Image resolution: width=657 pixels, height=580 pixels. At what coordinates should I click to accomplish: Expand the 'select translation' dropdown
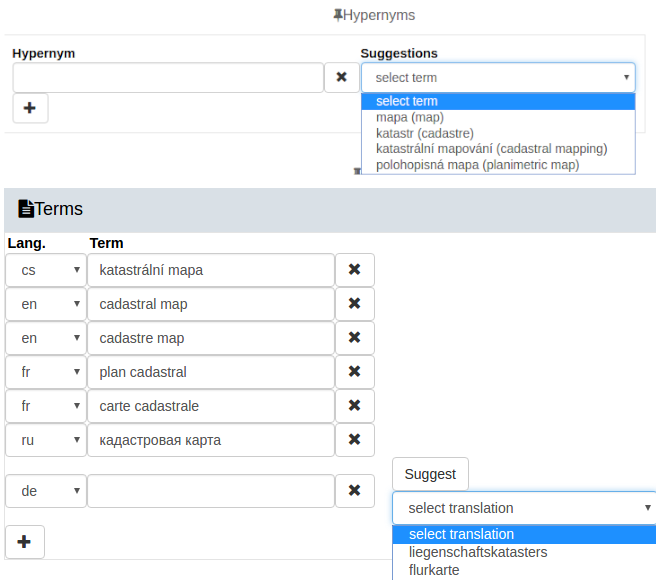(x=524, y=508)
